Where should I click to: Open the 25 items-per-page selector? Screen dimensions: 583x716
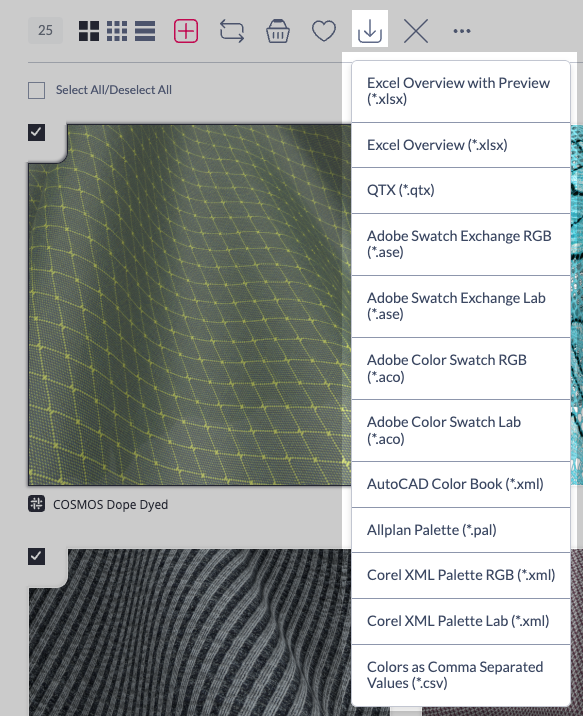pos(45,31)
